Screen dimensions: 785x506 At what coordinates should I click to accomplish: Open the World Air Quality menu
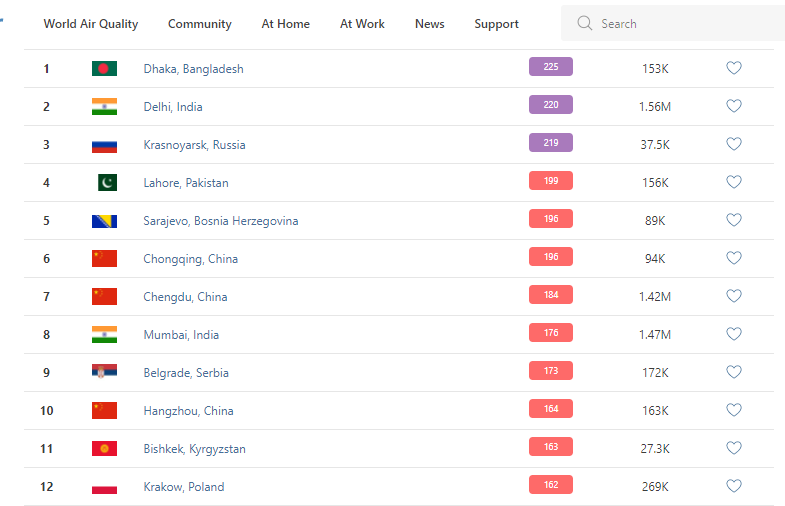click(91, 24)
